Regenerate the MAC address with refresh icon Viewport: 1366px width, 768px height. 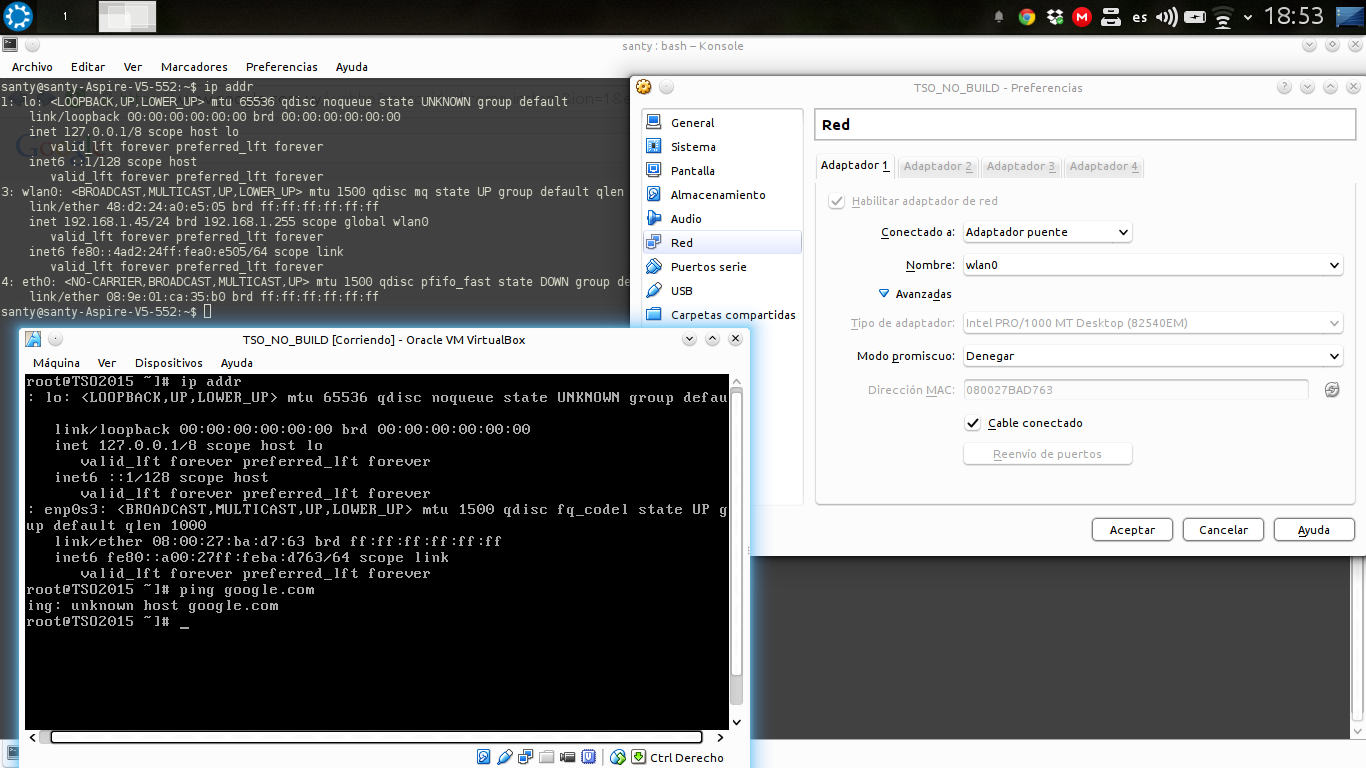[x=1331, y=390]
